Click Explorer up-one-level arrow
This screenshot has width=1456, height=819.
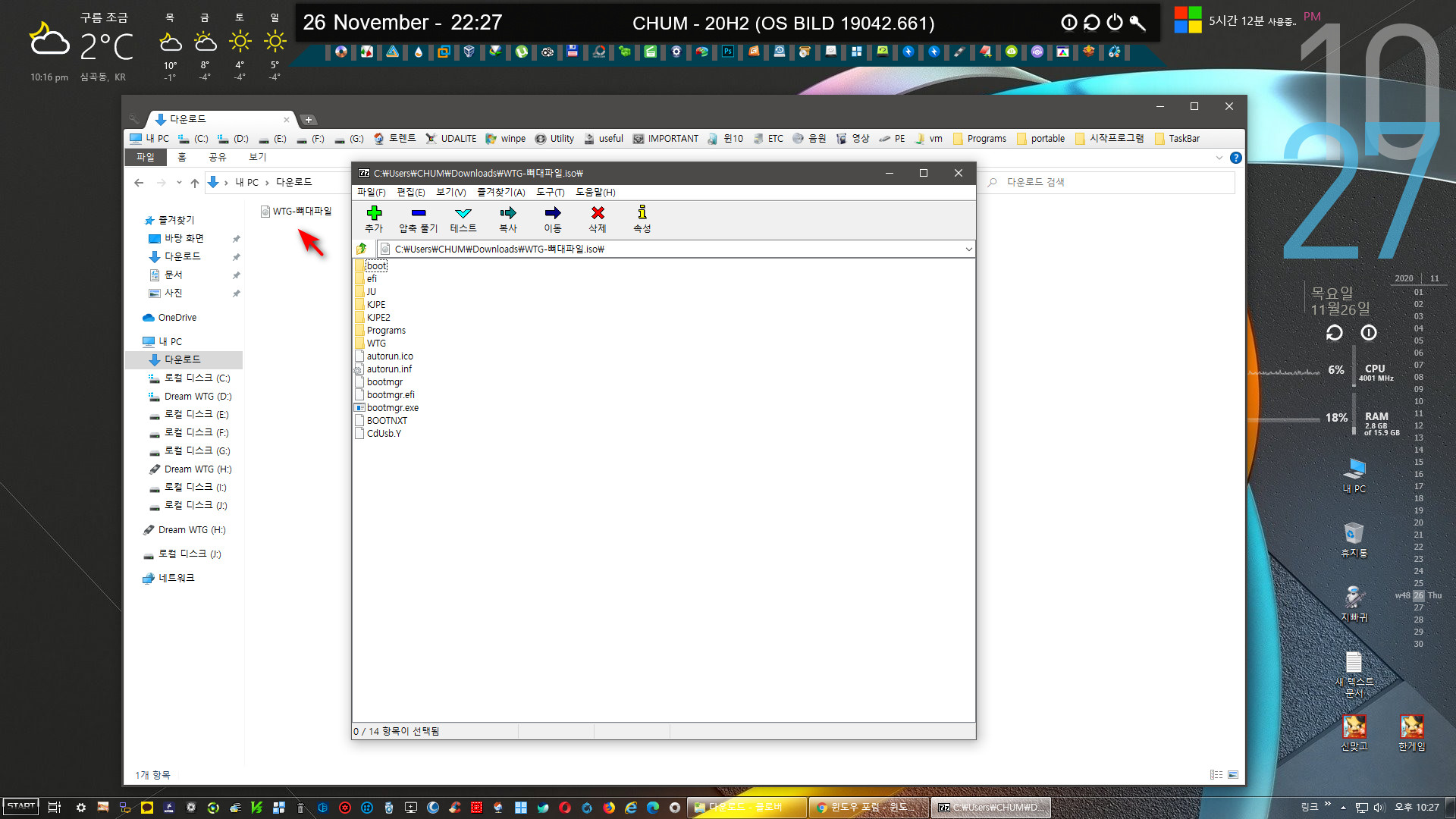click(195, 183)
